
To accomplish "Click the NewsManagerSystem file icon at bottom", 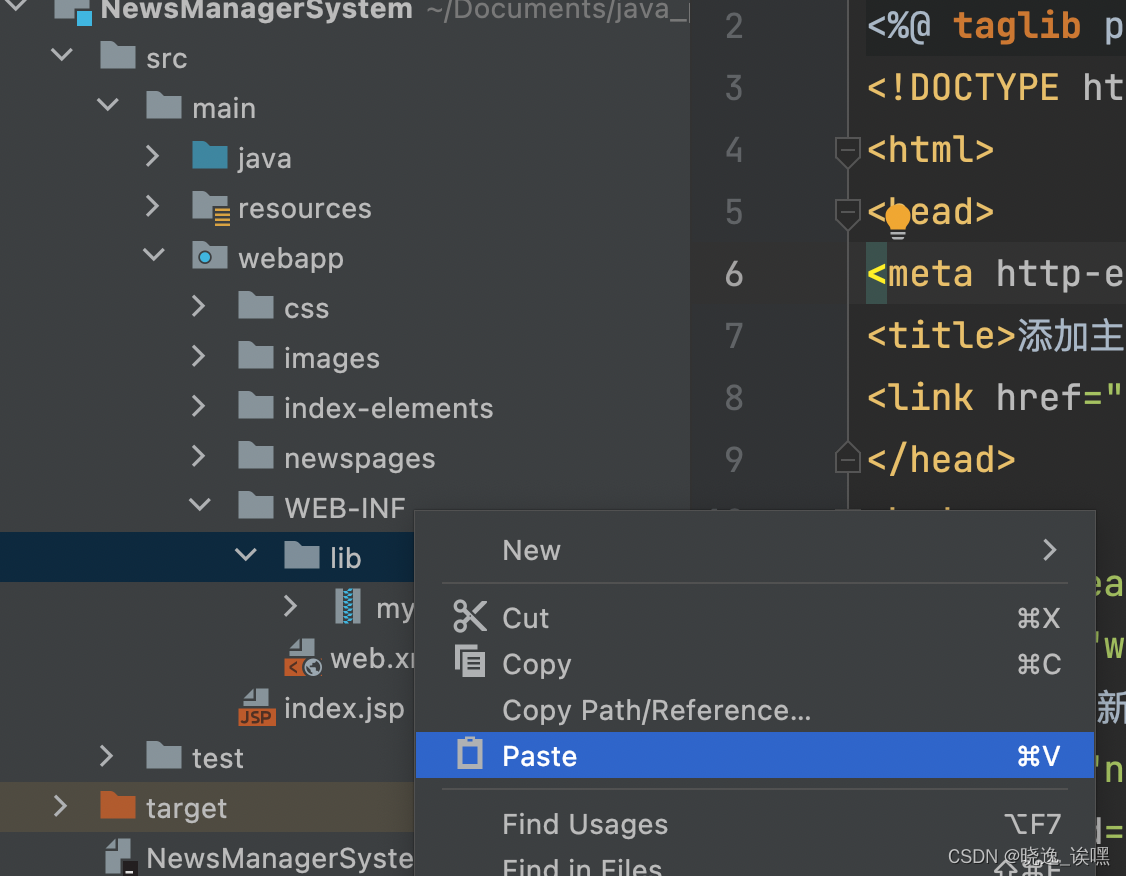I will click(120, 857).
